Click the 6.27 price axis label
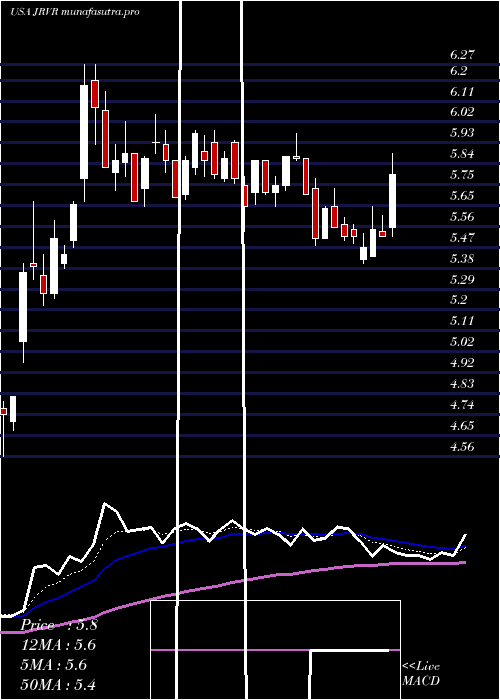The width and height of the screenshot is (500, 700). (x=462, y=55)
